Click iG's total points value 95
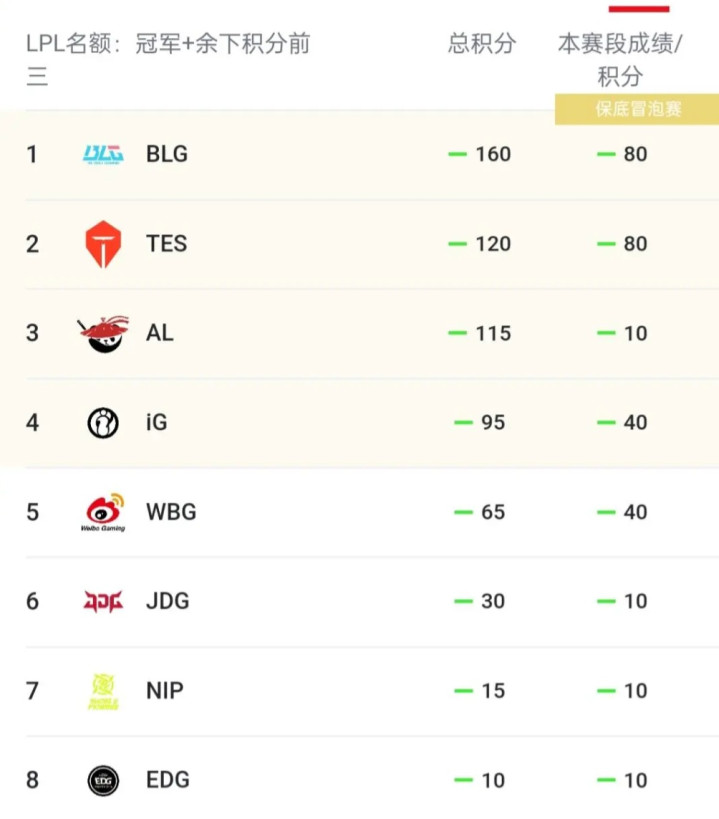This screenshot has width=719, height=819. (493, 423)
